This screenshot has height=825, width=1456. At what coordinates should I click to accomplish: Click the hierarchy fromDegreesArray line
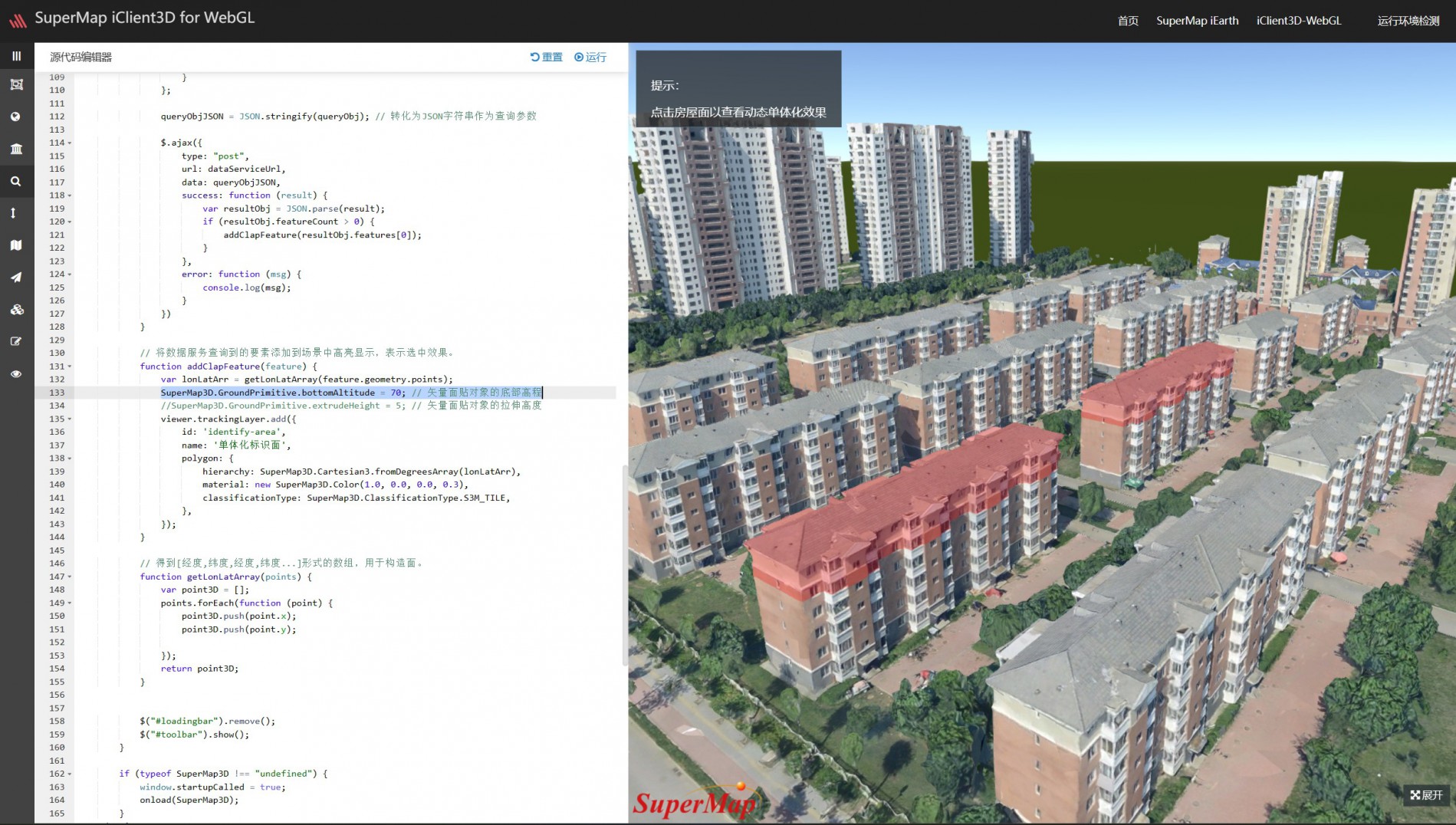point(361,472)
